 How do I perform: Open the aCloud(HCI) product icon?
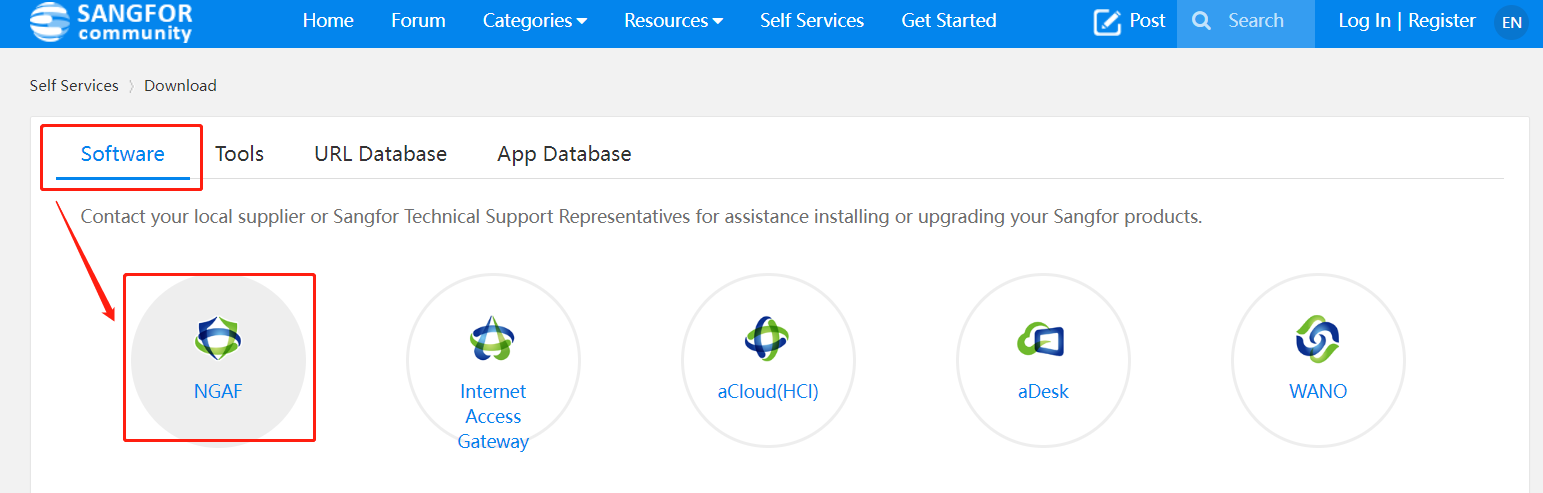[x=767, y=338]
